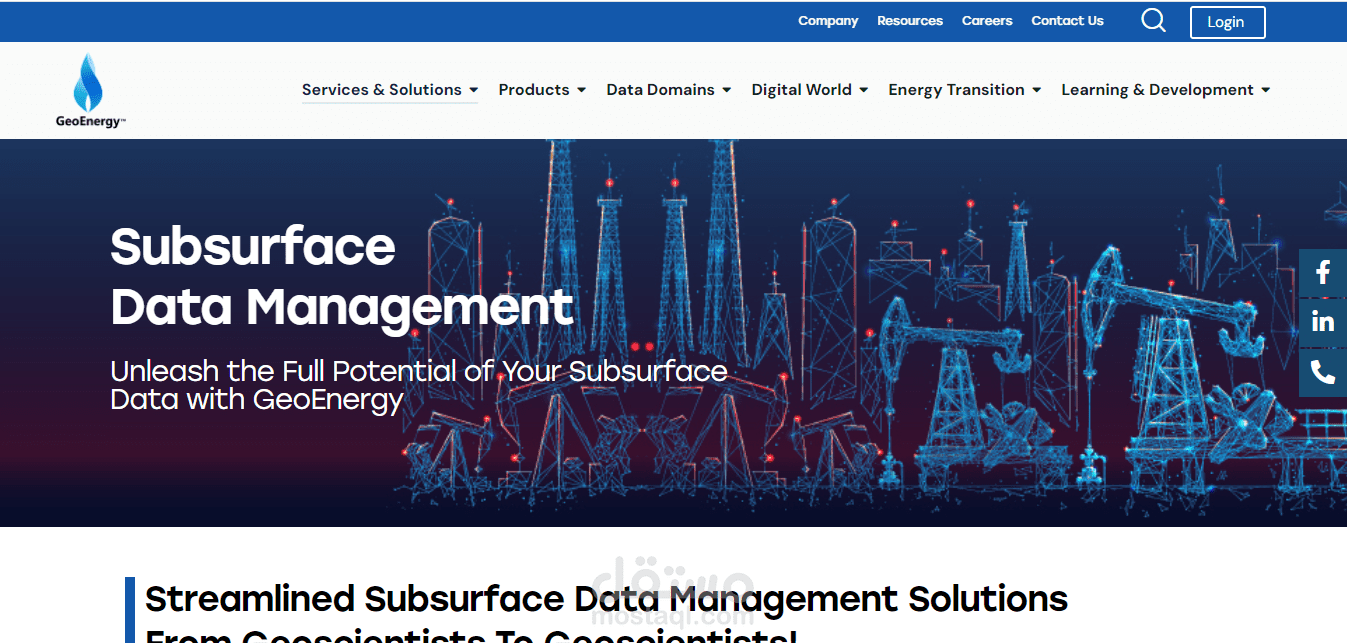This screenshot has width=1347, height=643.
Task: Expand the Learning & Development menu
Action: pos(1166,90)
